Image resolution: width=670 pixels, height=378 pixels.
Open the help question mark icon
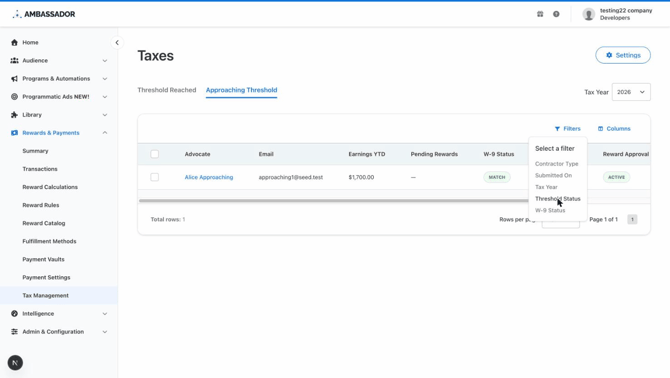[556, 14]
